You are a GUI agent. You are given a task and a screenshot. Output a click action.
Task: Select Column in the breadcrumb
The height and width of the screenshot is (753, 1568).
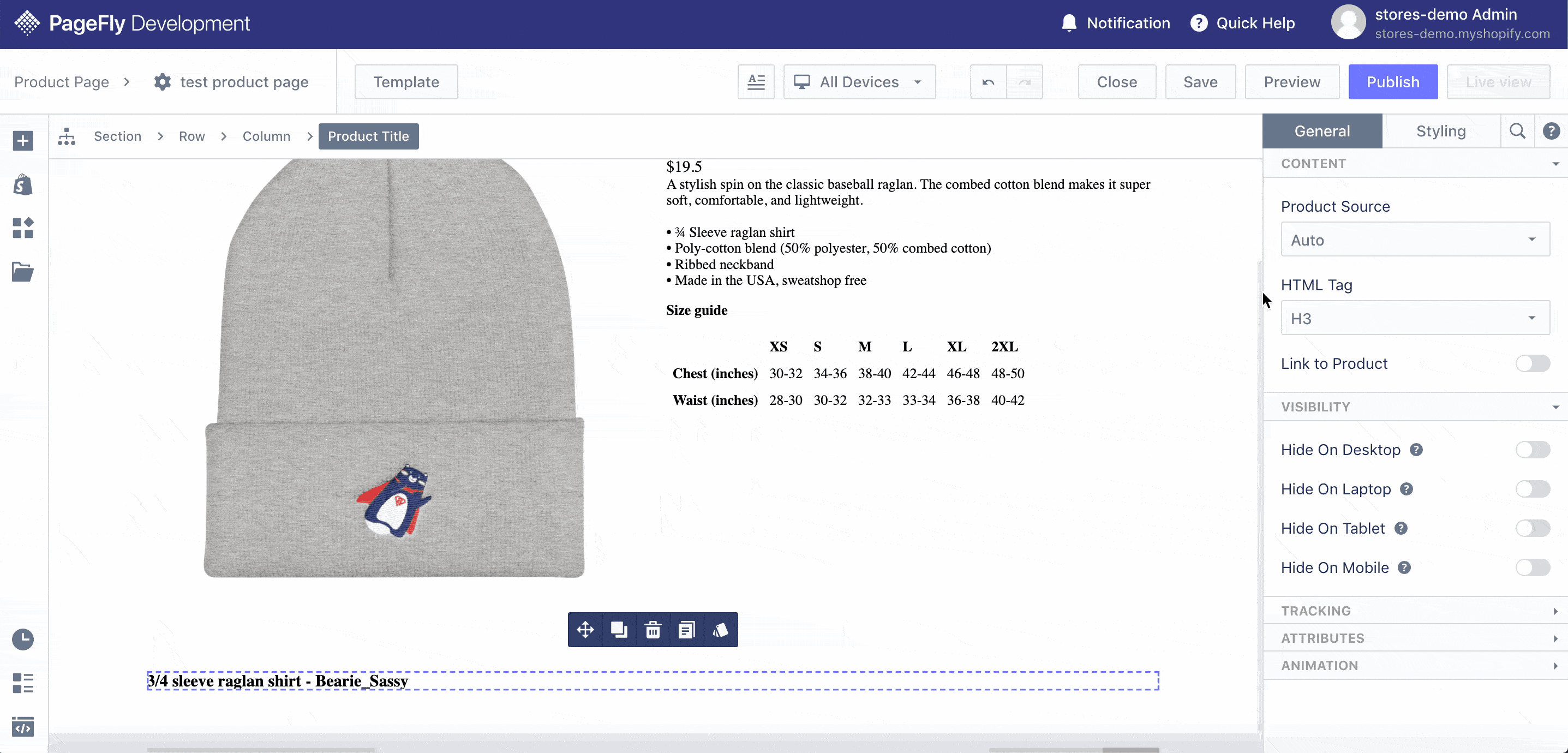(x=267, y=136)
